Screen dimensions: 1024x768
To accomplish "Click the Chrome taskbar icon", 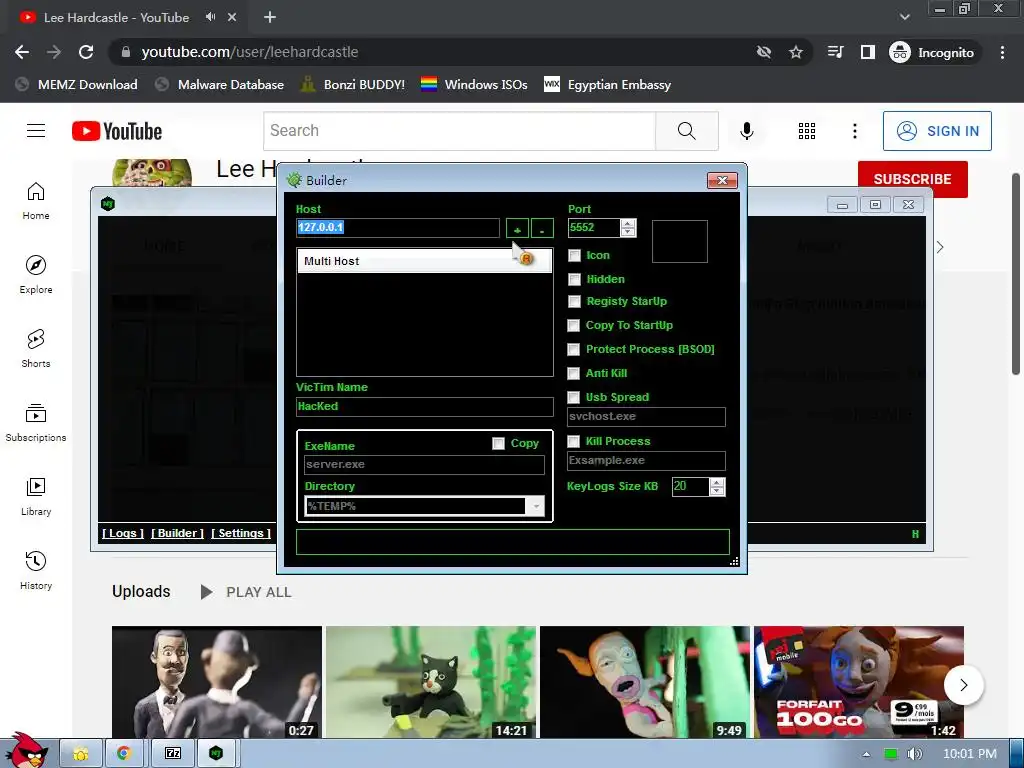I will click(124, 754).
